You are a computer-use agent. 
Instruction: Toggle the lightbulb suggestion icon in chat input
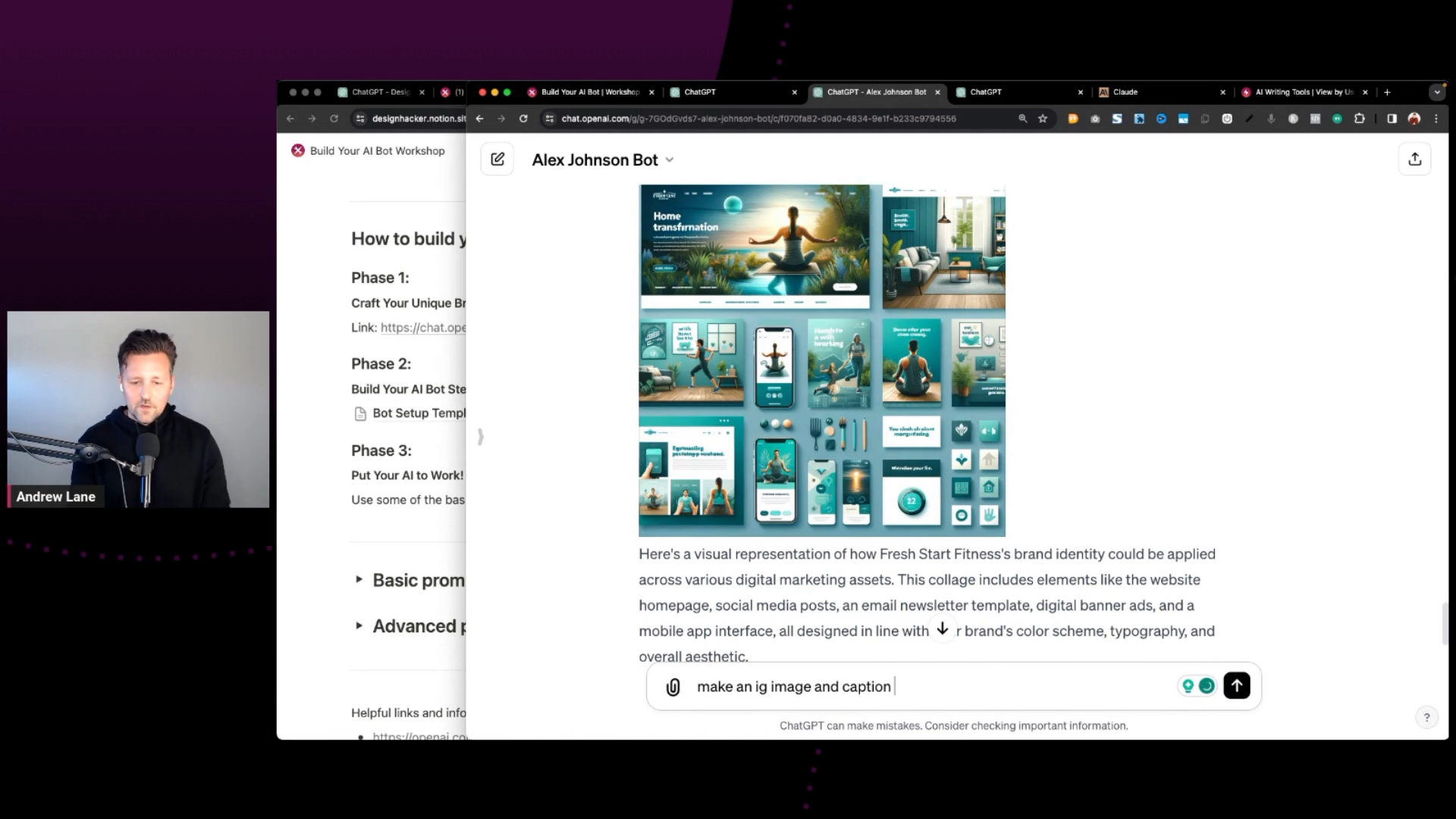tap(1188, 686)
